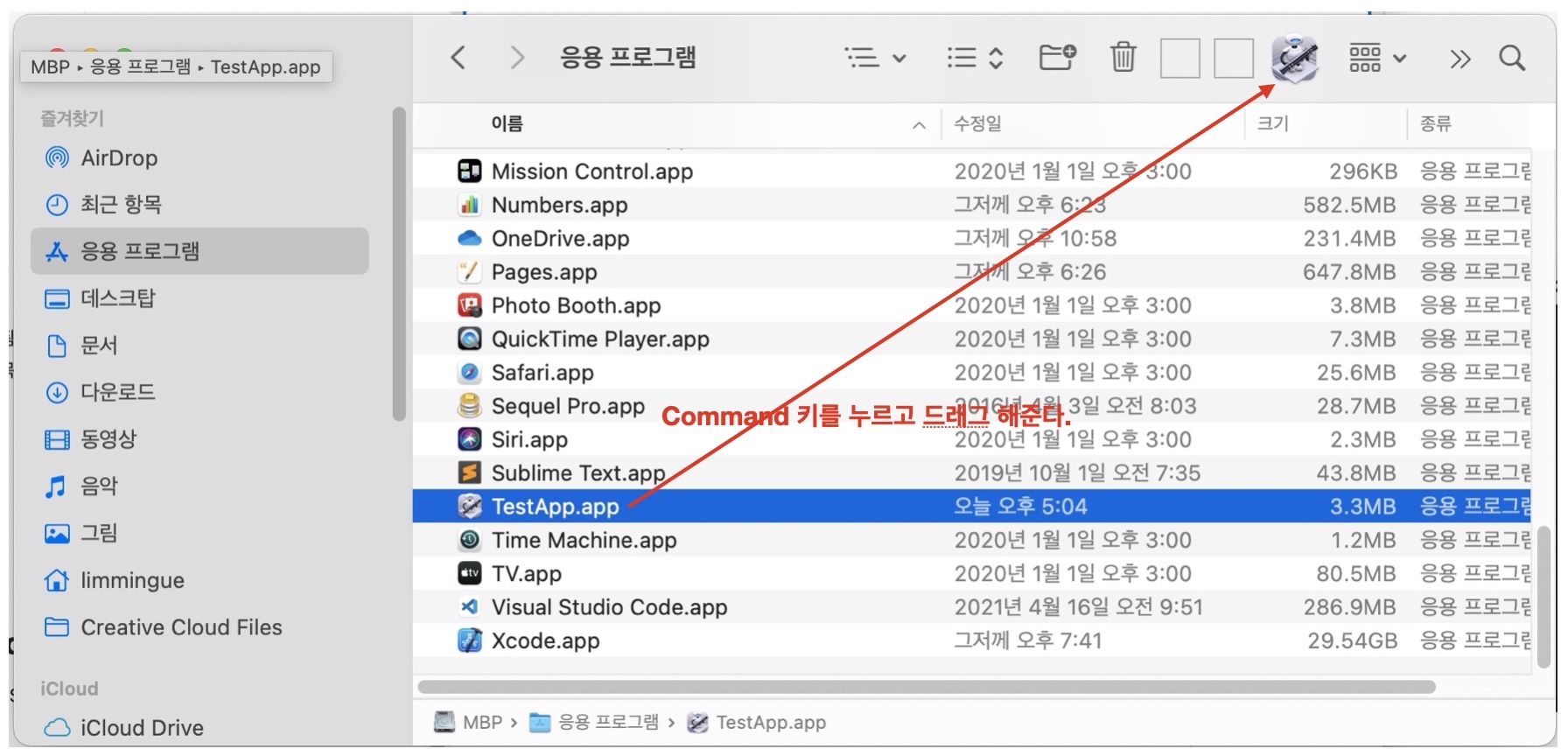This screenshot has height=756, width=1568.
Task: Select QuickTime Player.app icon
Action: tap(470, 339)
